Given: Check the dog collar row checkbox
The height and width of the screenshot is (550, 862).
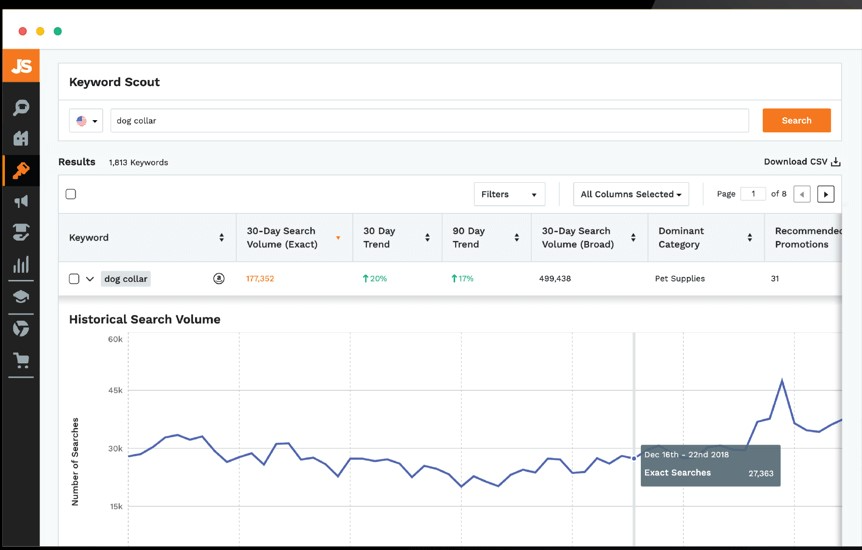Looking at the screenshot, I should coord(74,279).
